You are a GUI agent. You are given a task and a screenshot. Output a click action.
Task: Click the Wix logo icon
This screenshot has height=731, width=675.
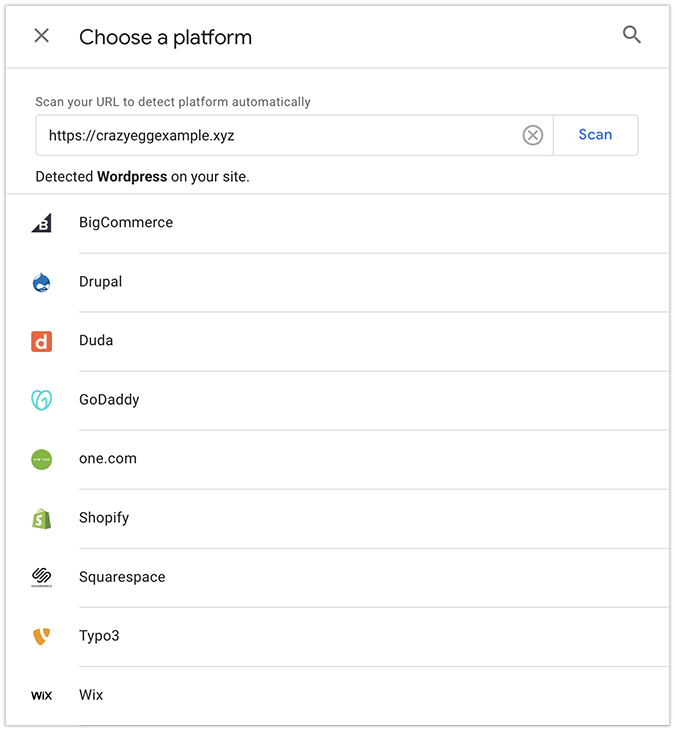click(41, 696)
